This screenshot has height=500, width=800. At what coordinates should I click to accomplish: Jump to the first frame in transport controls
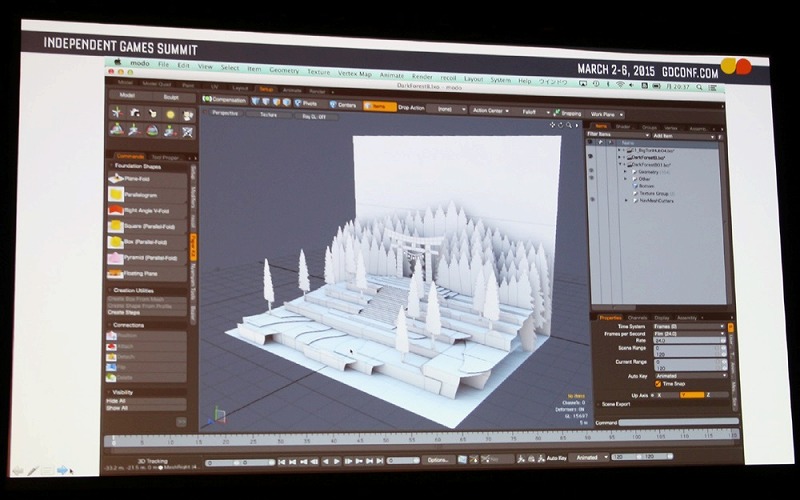tap(282, 461)
